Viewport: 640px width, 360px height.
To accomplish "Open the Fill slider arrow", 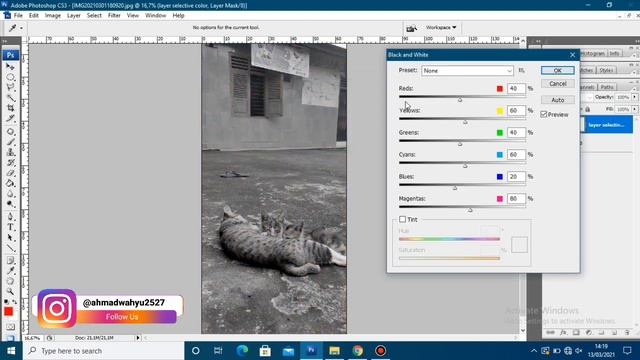I will pos(635,109).
